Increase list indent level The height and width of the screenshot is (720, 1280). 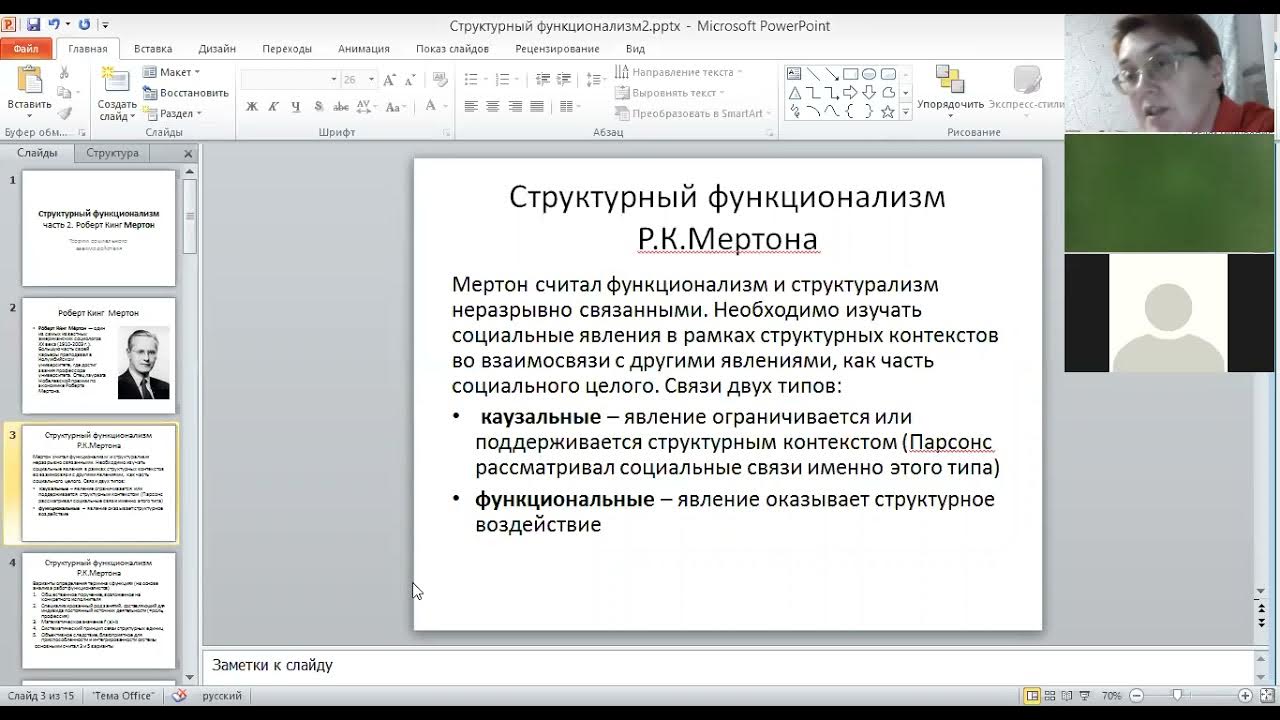point(565,79)
